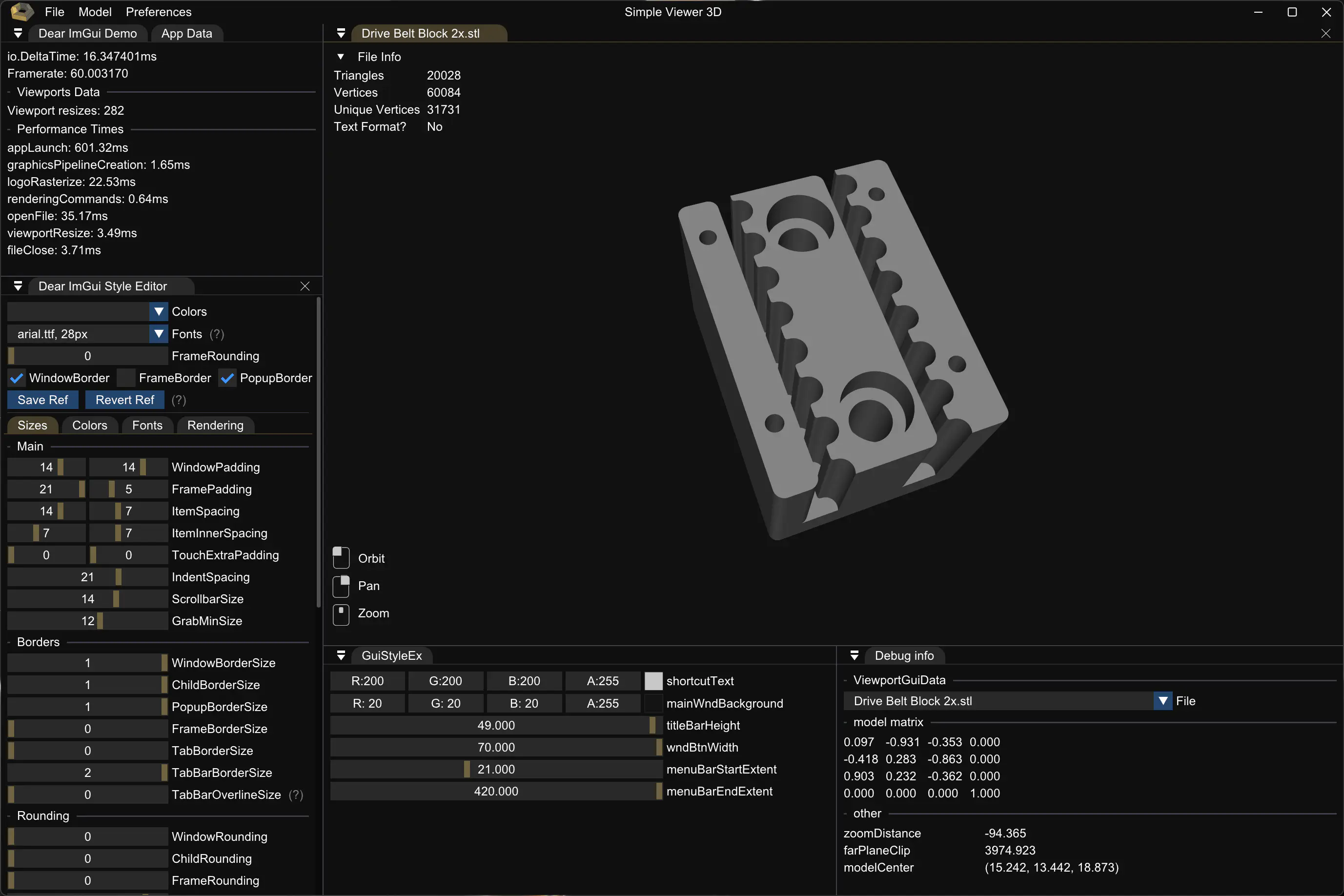1344x896 pixels.
Task: Click the Save Ref button
Action: [x=43, y=400]
